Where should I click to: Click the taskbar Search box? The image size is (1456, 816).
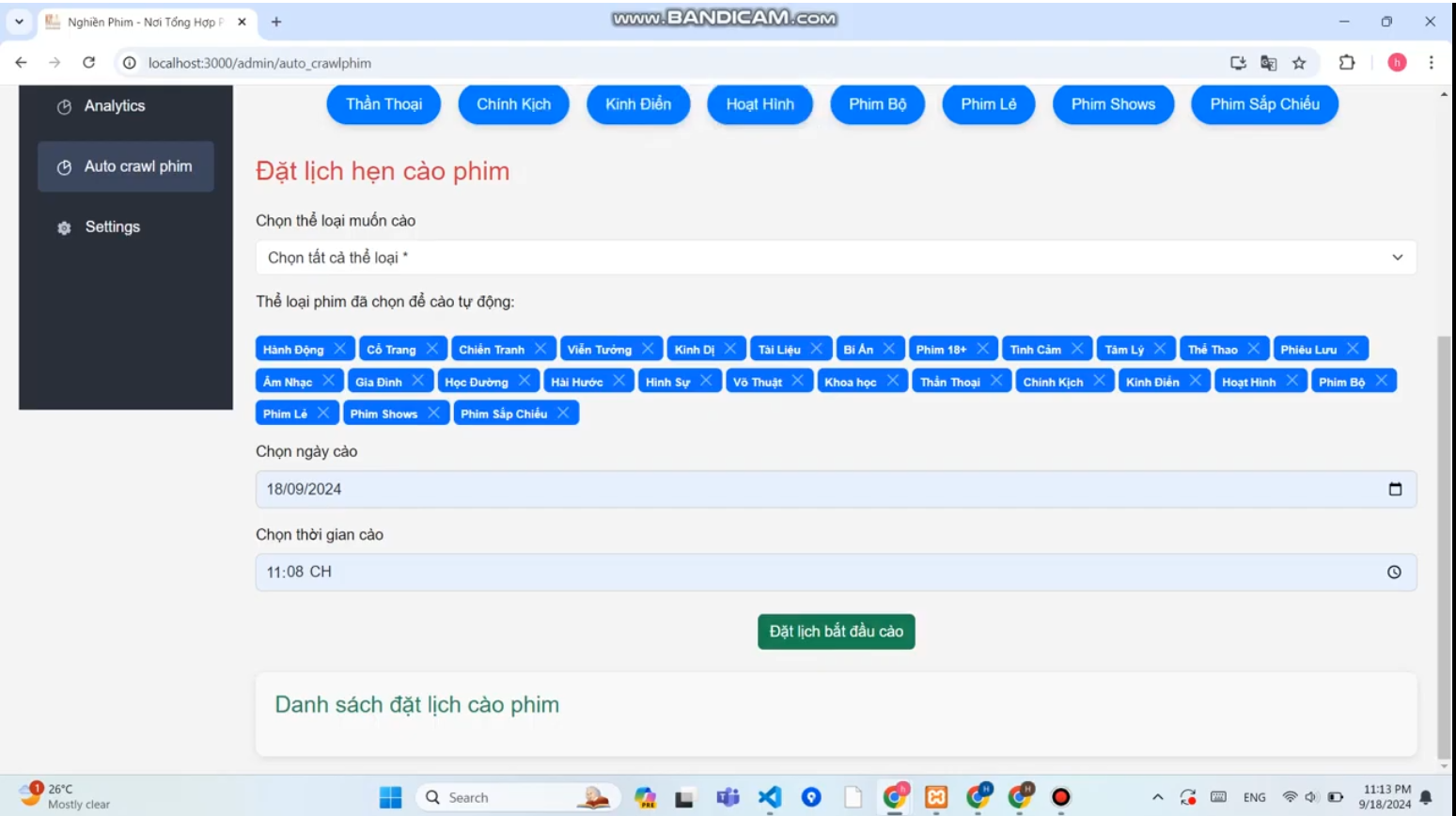click(517, 797)
